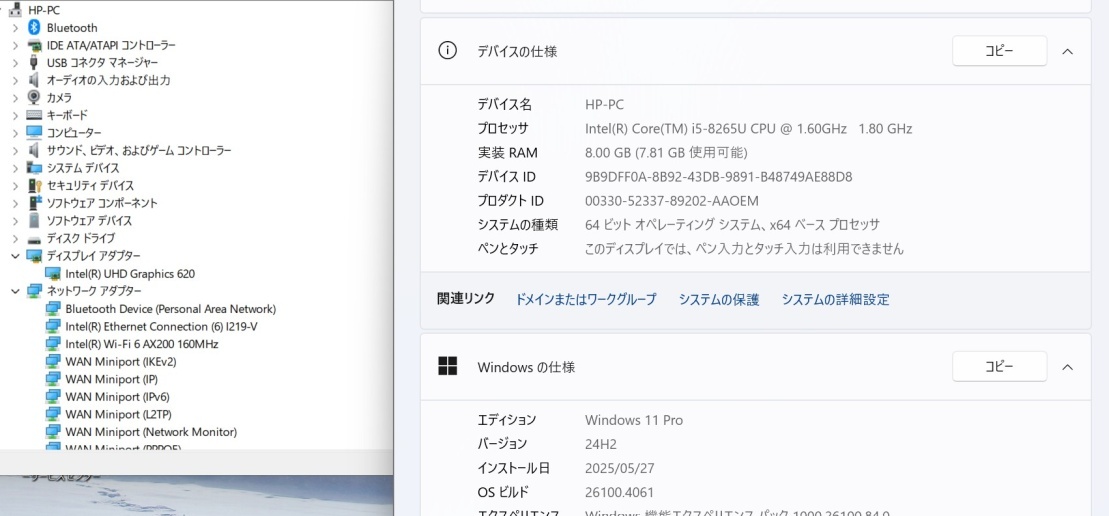Click the pen and touch unavailable message
The width and height of the screenshot is (1109, 516).
point(744,249)
